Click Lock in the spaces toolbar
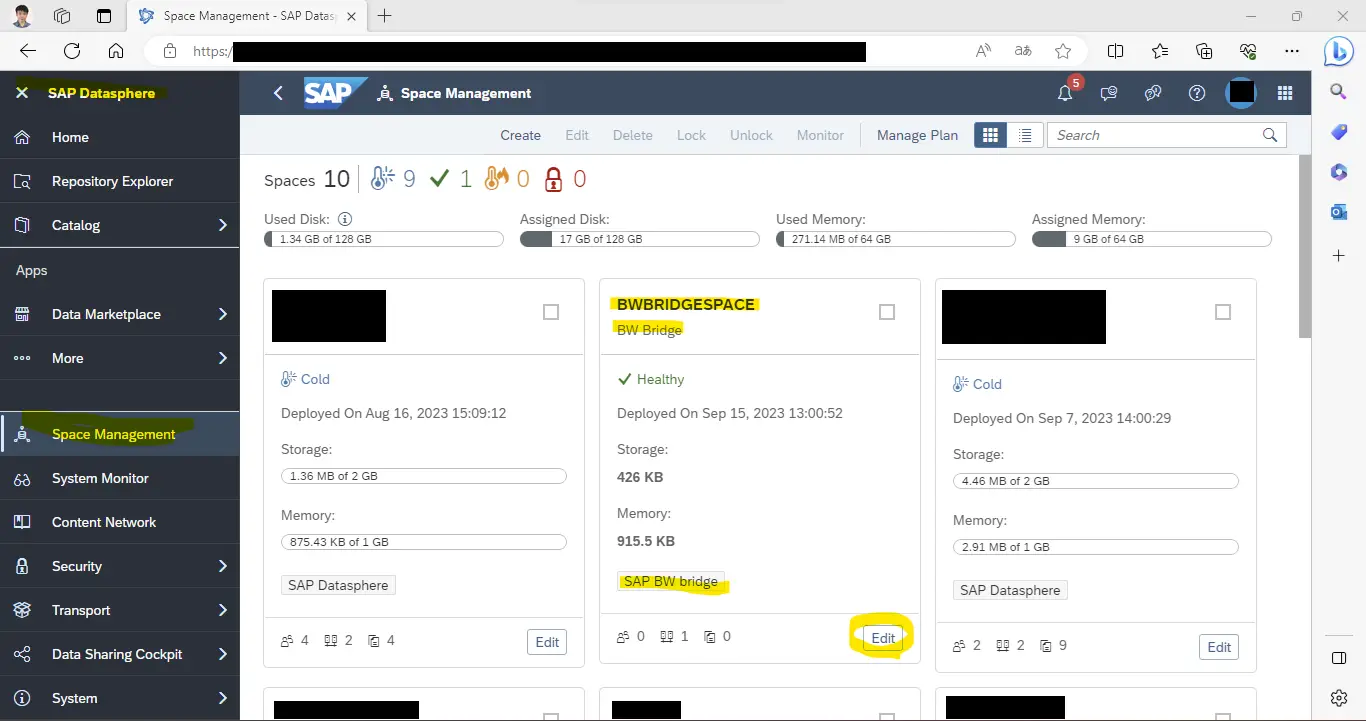The height and width of the screenshot is (721, 1366). (x=691, y=135)
